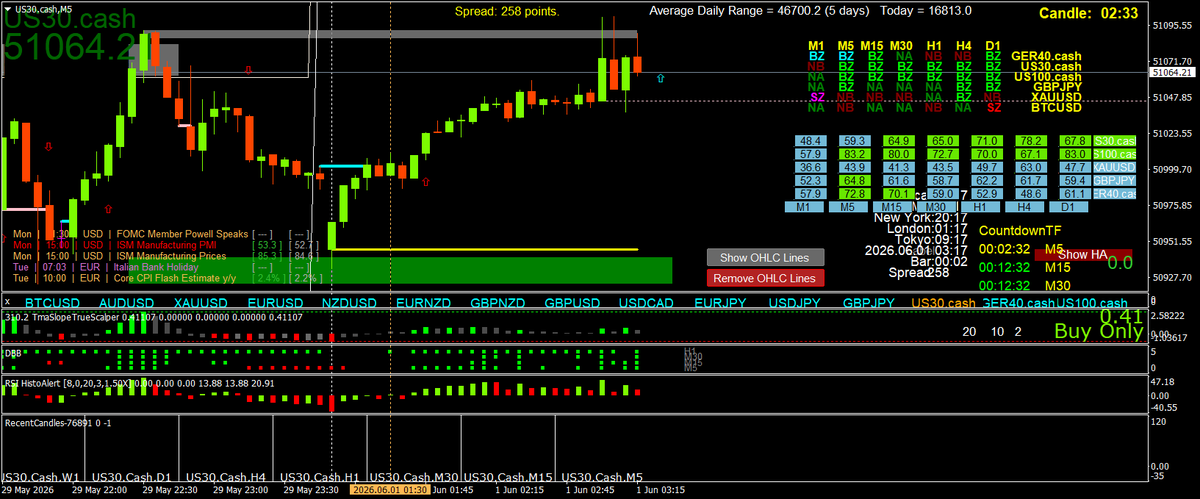Click the Buy Only signal text
Viewport: 1200px width, 499px height.
pos(1098,333)
